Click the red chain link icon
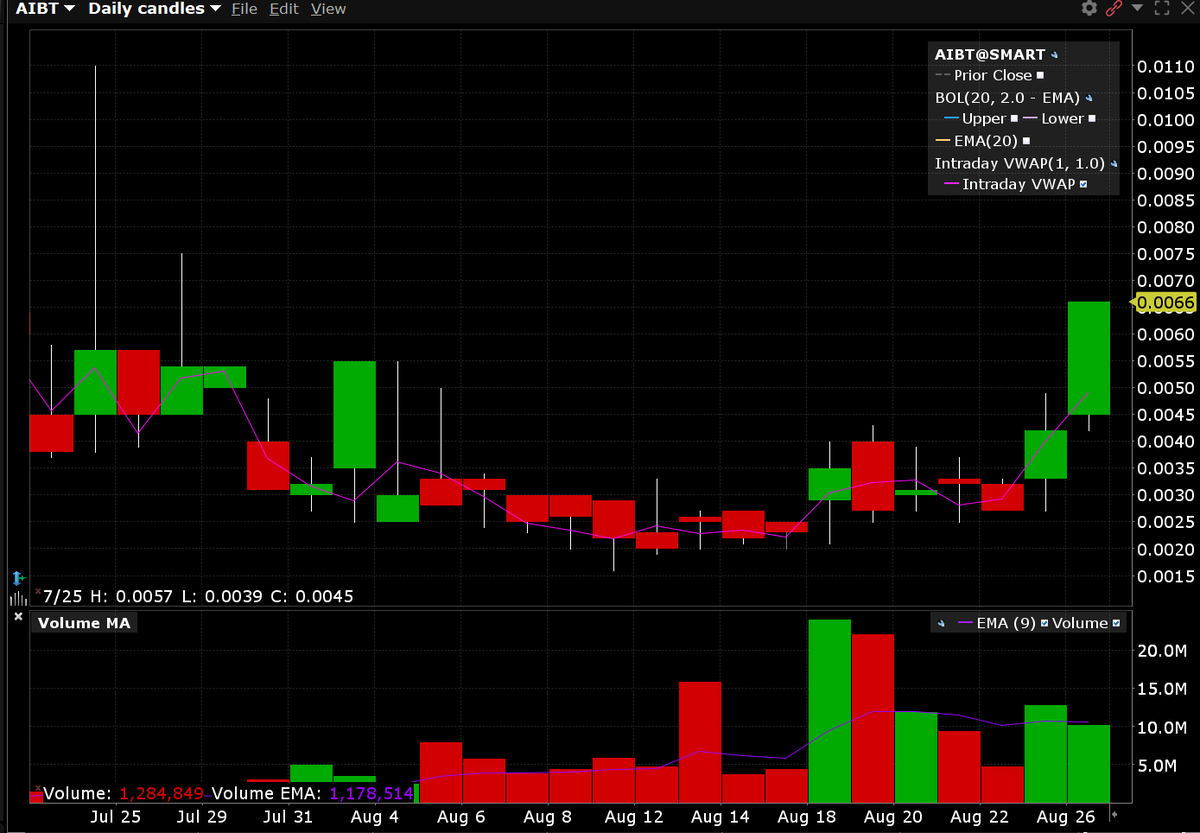 coord(1113,8)
